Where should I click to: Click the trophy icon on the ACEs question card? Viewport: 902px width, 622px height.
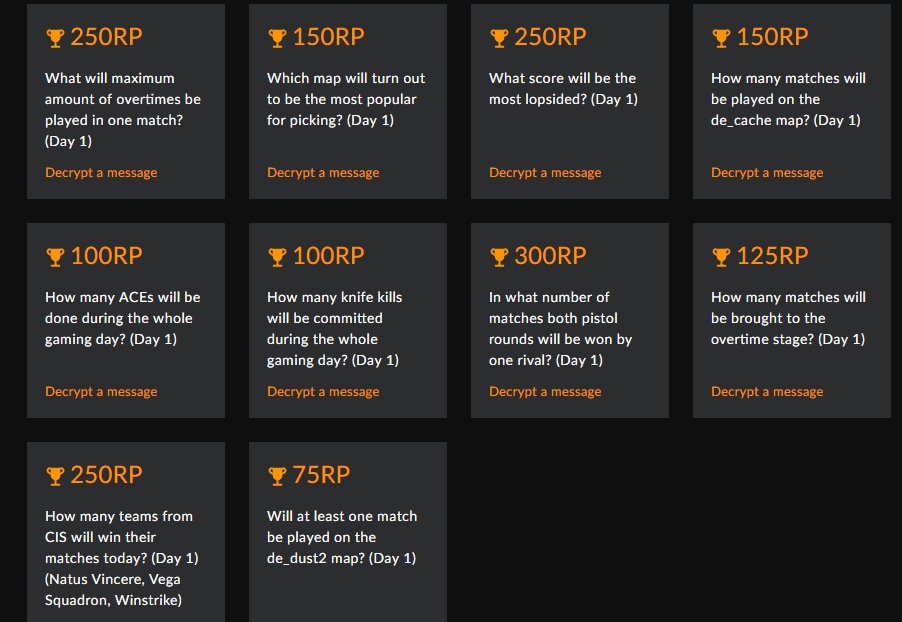(x=55, y=257)
